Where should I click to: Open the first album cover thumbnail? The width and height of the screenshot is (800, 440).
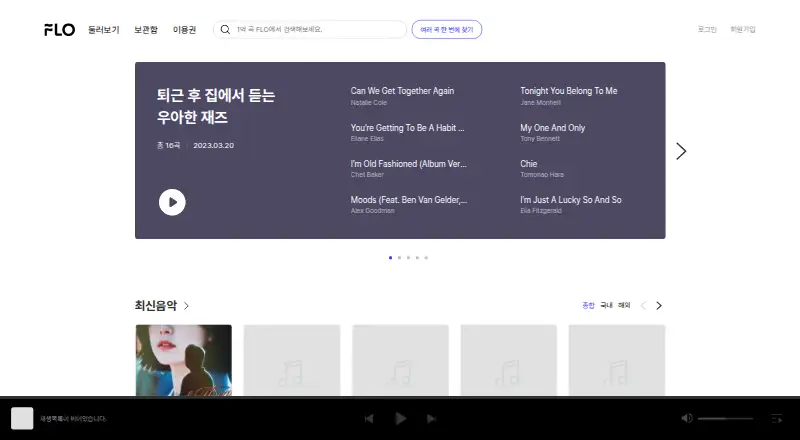click(x=184, y=360)
